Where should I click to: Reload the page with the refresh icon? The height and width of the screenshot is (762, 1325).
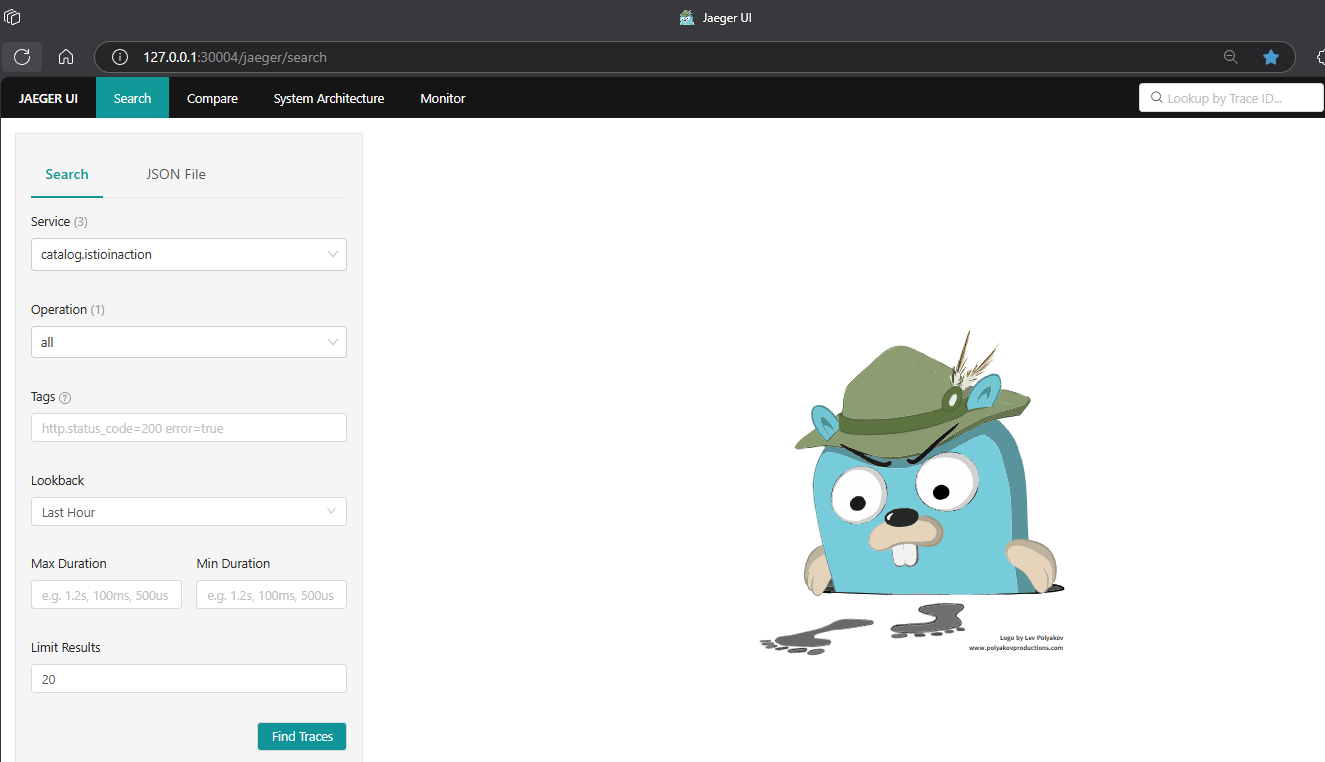tap(22, 57)
